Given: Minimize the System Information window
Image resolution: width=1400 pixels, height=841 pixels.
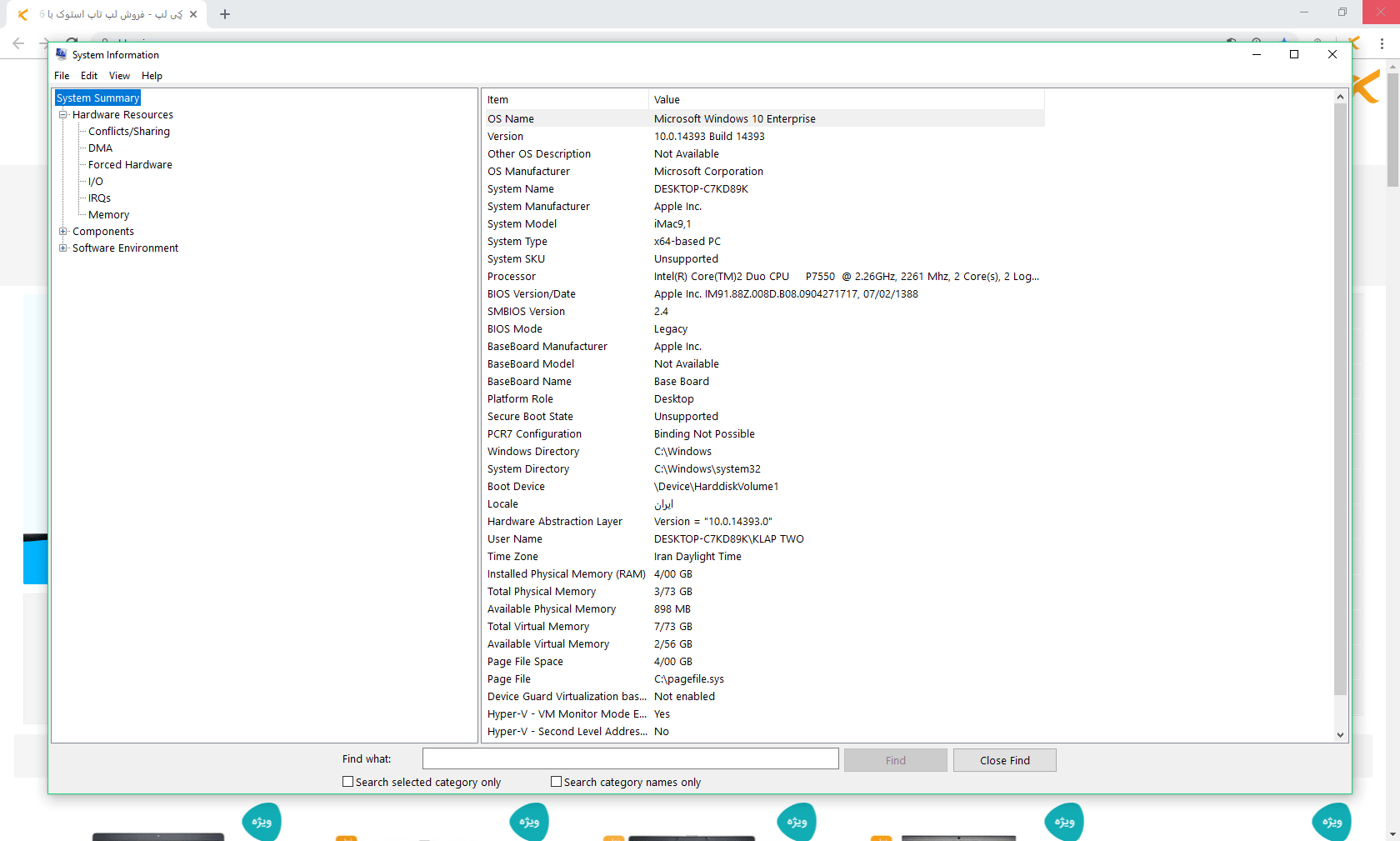Looking at the screenshot, I should (1256, 54).
